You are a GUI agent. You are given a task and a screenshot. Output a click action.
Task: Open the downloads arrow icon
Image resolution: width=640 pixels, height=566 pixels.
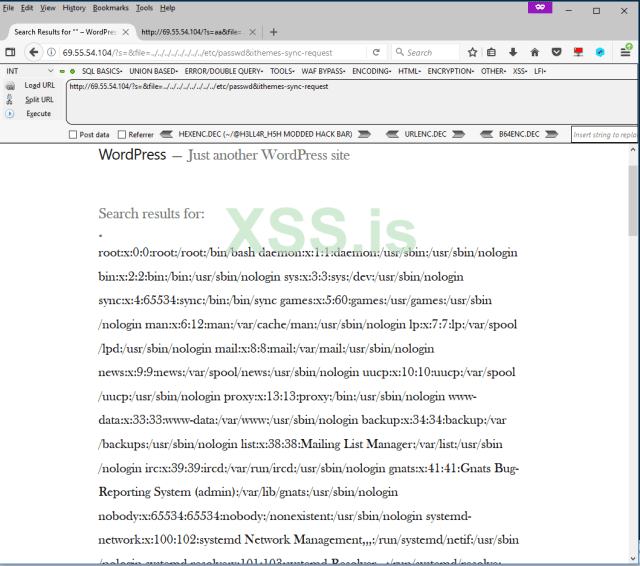click(513, 52)
